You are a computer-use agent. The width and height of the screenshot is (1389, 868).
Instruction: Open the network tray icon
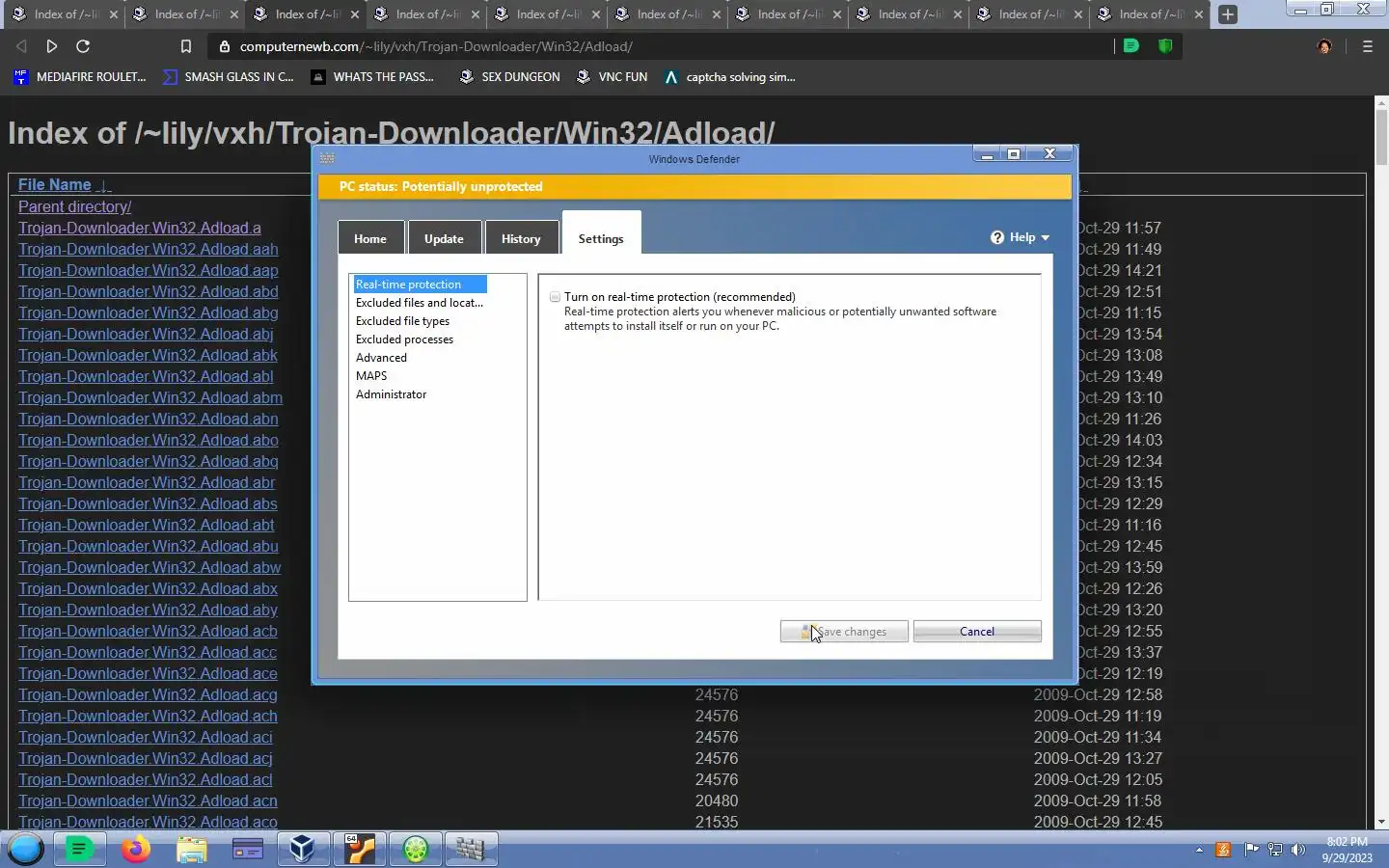(x=1274, y=850)
